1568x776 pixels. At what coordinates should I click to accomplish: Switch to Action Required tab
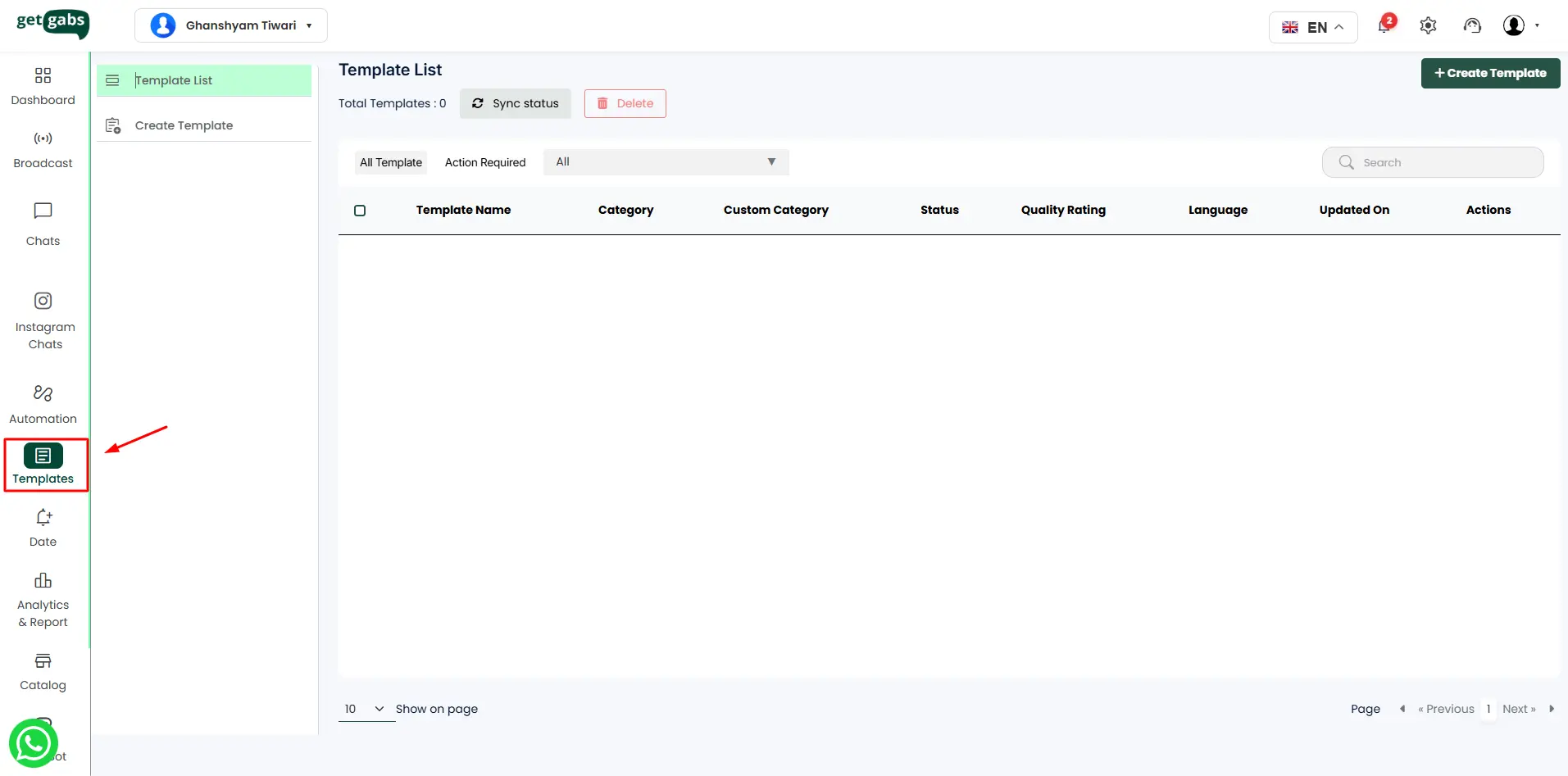click(485, 162)
